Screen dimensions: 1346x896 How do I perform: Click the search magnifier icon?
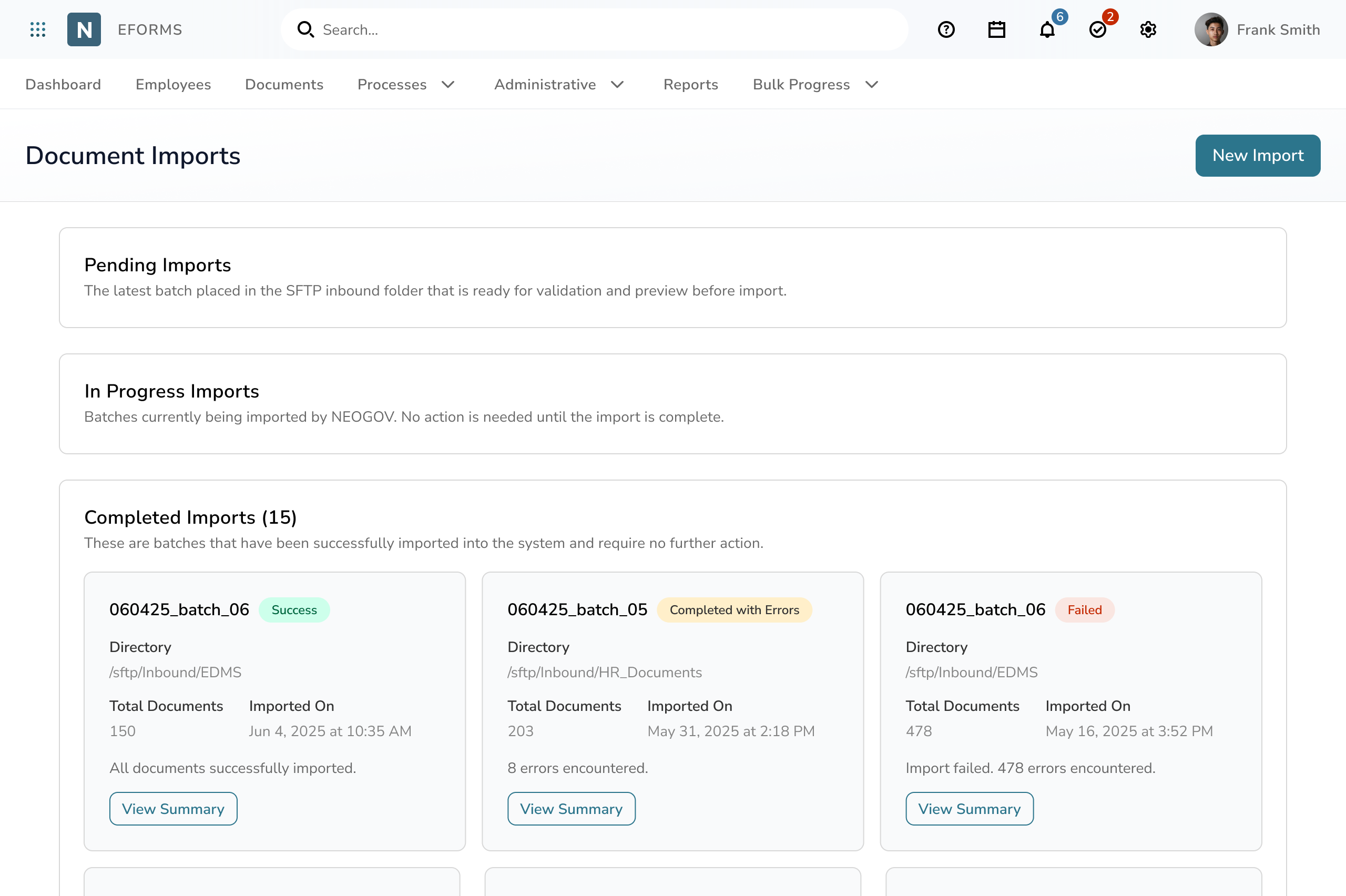tap(305, 30)
